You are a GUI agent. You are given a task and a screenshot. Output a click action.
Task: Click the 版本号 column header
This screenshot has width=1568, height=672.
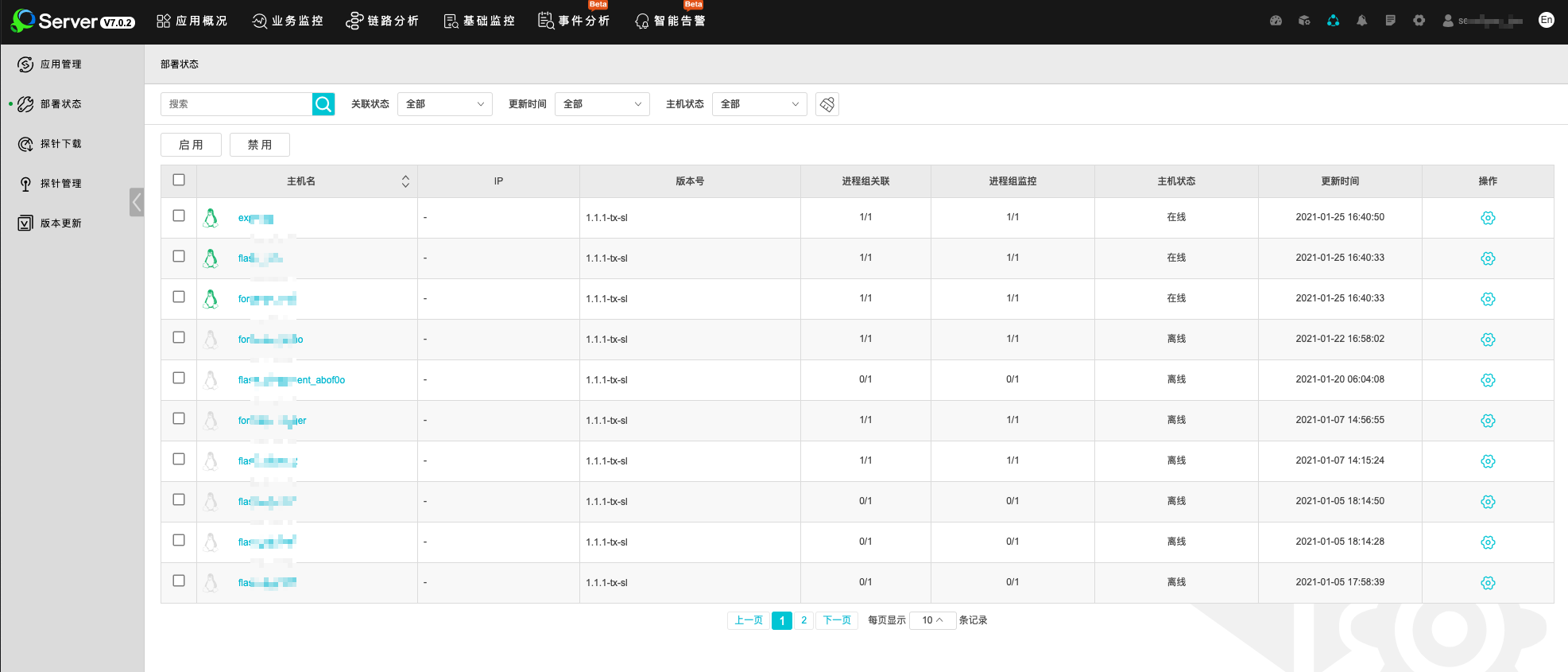click(x=690, y=181)
